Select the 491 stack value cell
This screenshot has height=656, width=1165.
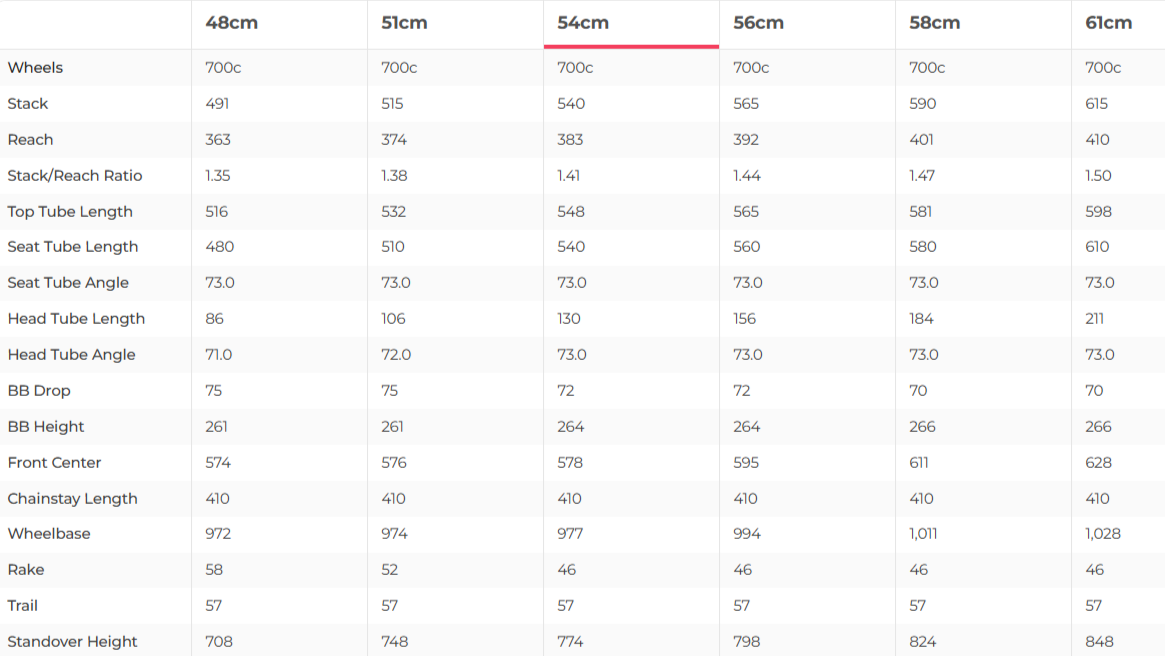tap(217, 104)
